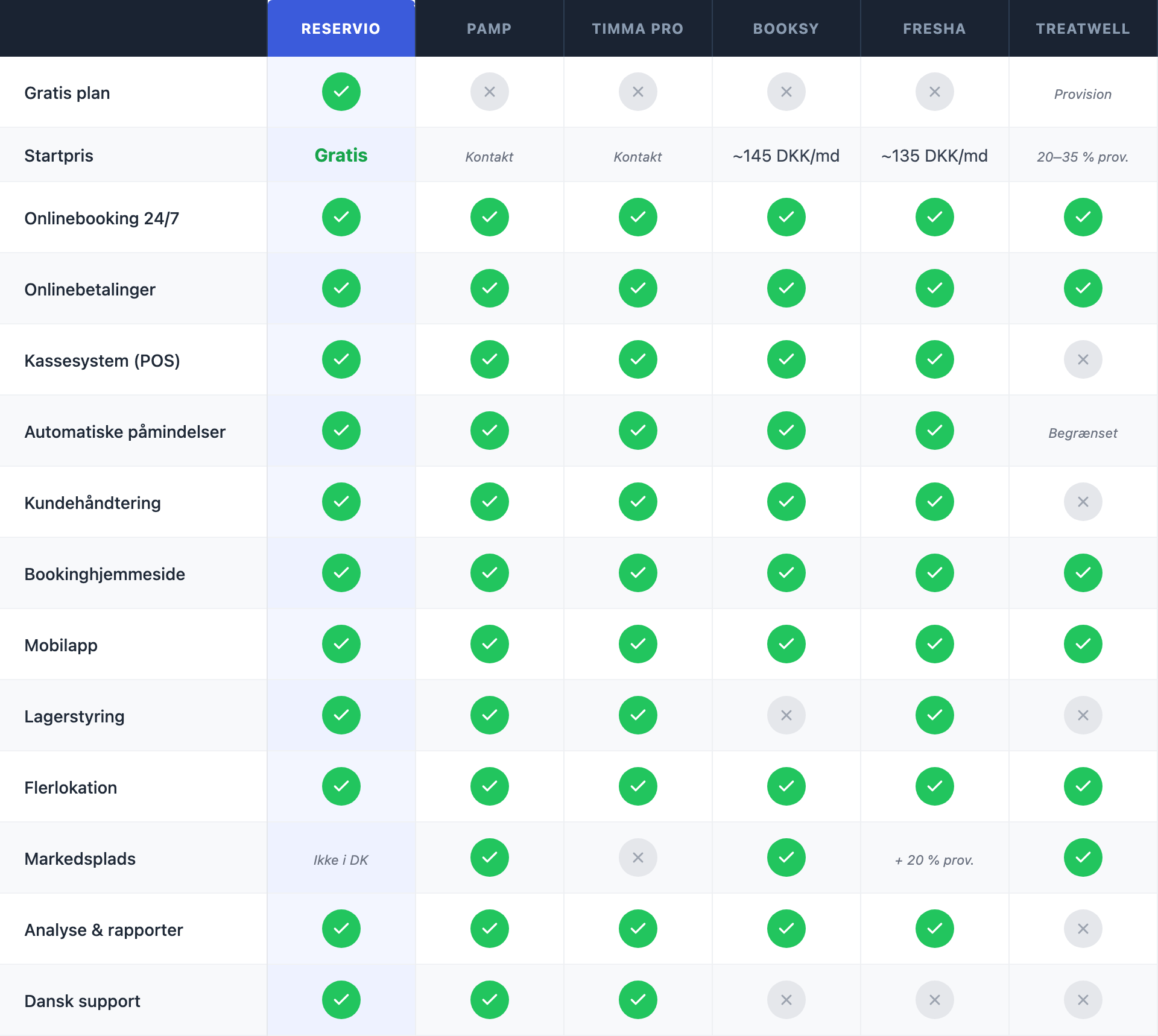Click Timma Pro's checkmark for Dansk support
This screenshot has width=1158, height=1036.
(638, 1000)
